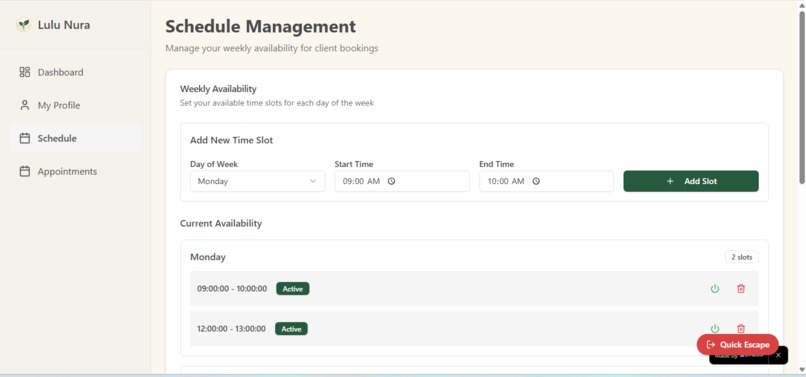This screenshot has height=377, width=806.
Task: Click the Weekly Availability heading
Action: 218,89
